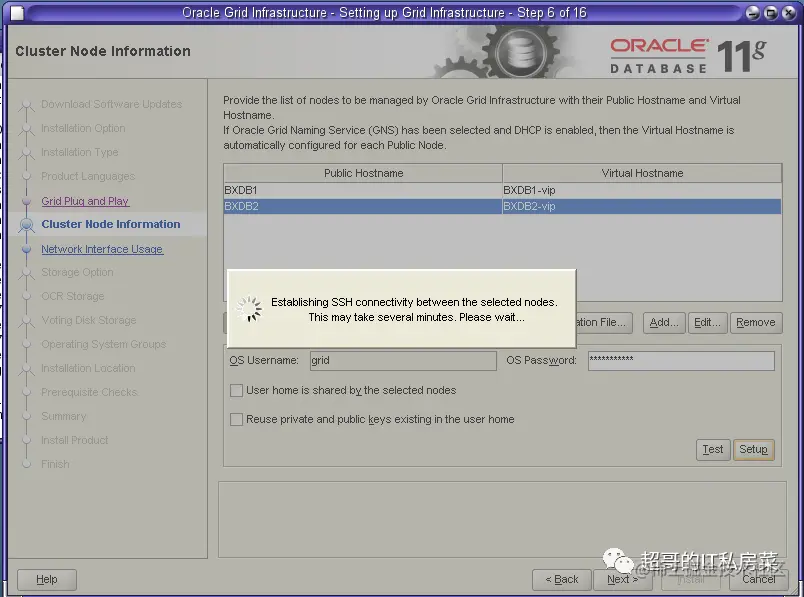Select the Summary step
Viewport: 804px width, 597px height.
coord(64,416)
